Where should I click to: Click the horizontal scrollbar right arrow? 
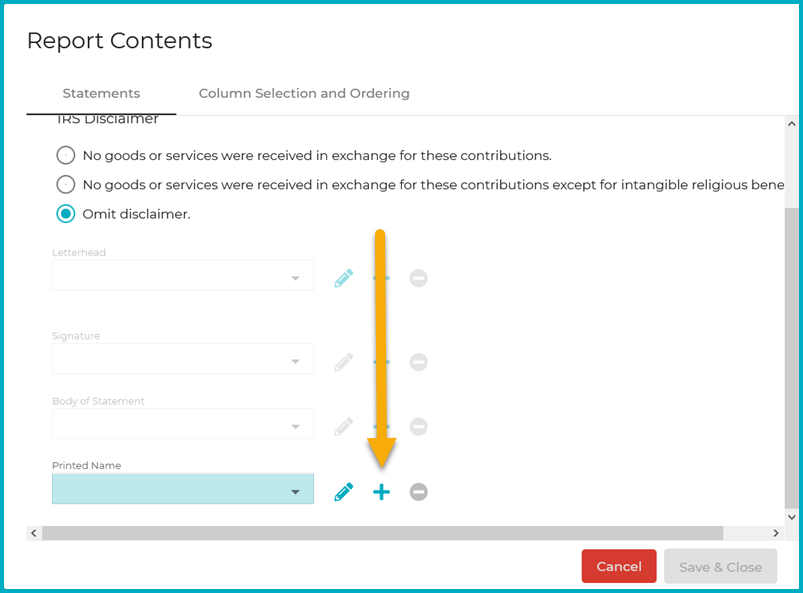[776, 533]
